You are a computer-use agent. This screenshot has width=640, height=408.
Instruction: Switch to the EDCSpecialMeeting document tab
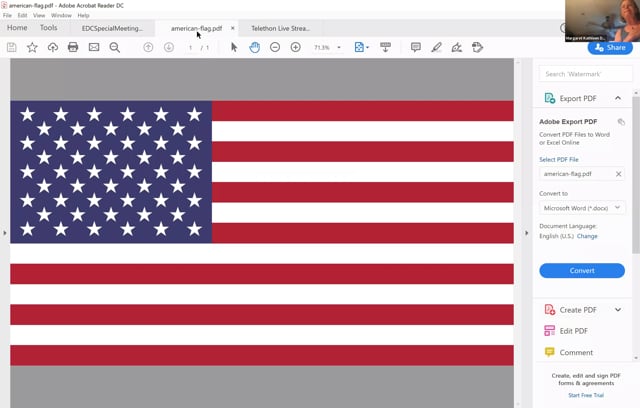[x=112, y=28]
